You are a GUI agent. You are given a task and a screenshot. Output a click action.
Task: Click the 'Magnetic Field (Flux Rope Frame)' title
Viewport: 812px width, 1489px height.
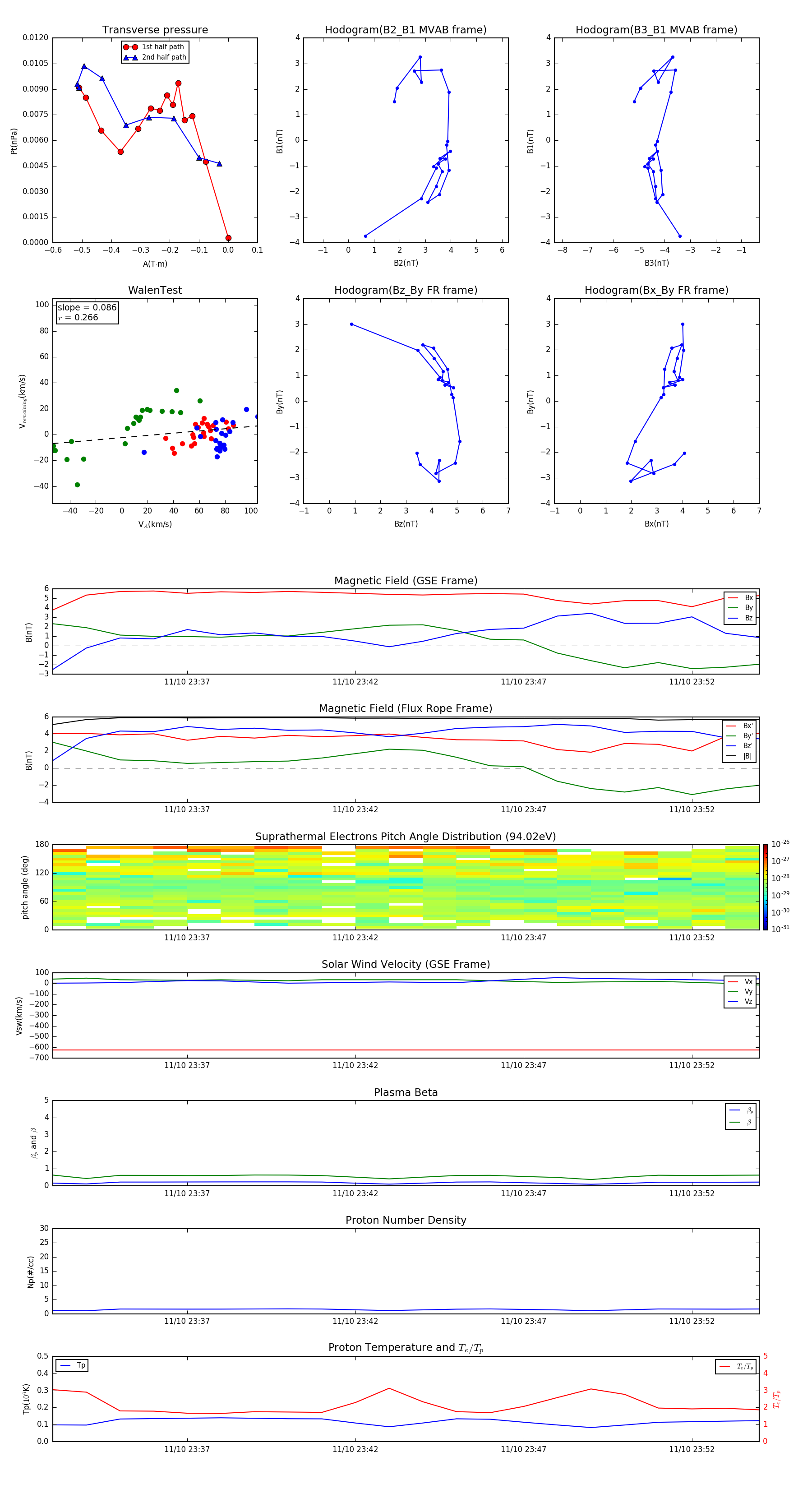(x=406, y=709)
